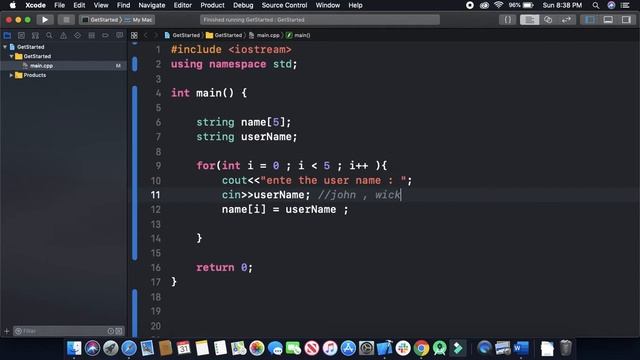Collapse the GetStarted project root triangle
Viewport: 640px width, 360px height.
pos(5,47)
